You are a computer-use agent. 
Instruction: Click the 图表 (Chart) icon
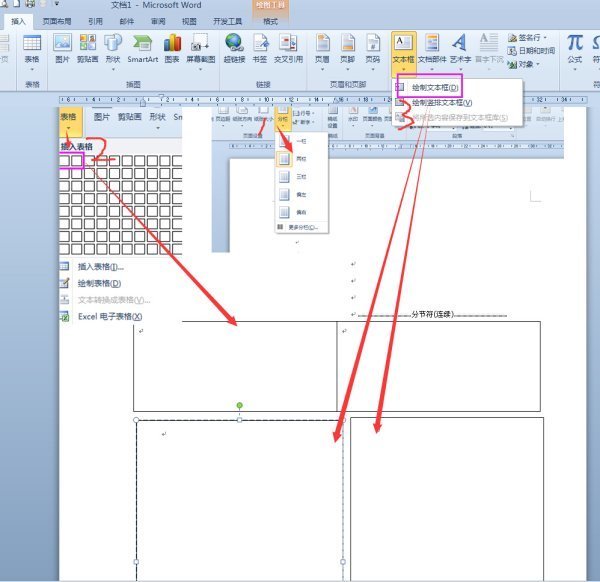(x=173, y=48)
